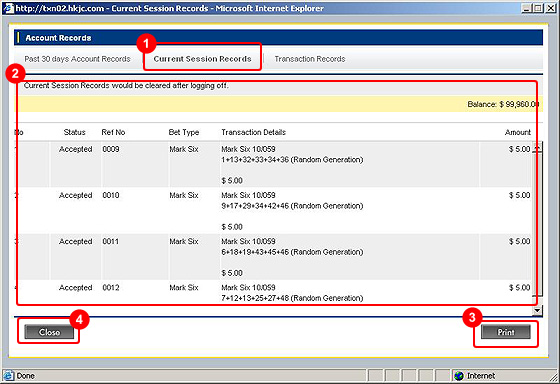The image size is (560, 384).
Task: Click the Print button
Action: click(506, 332)
